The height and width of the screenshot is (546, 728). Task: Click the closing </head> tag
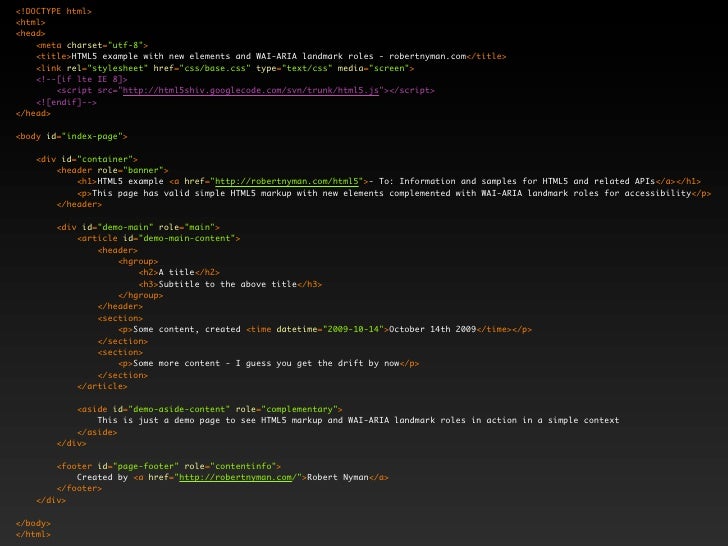tap(33, 113)
